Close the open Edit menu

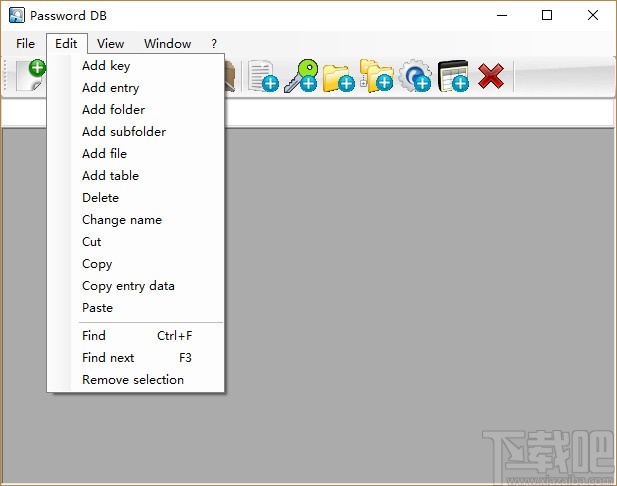pos(66,43)
